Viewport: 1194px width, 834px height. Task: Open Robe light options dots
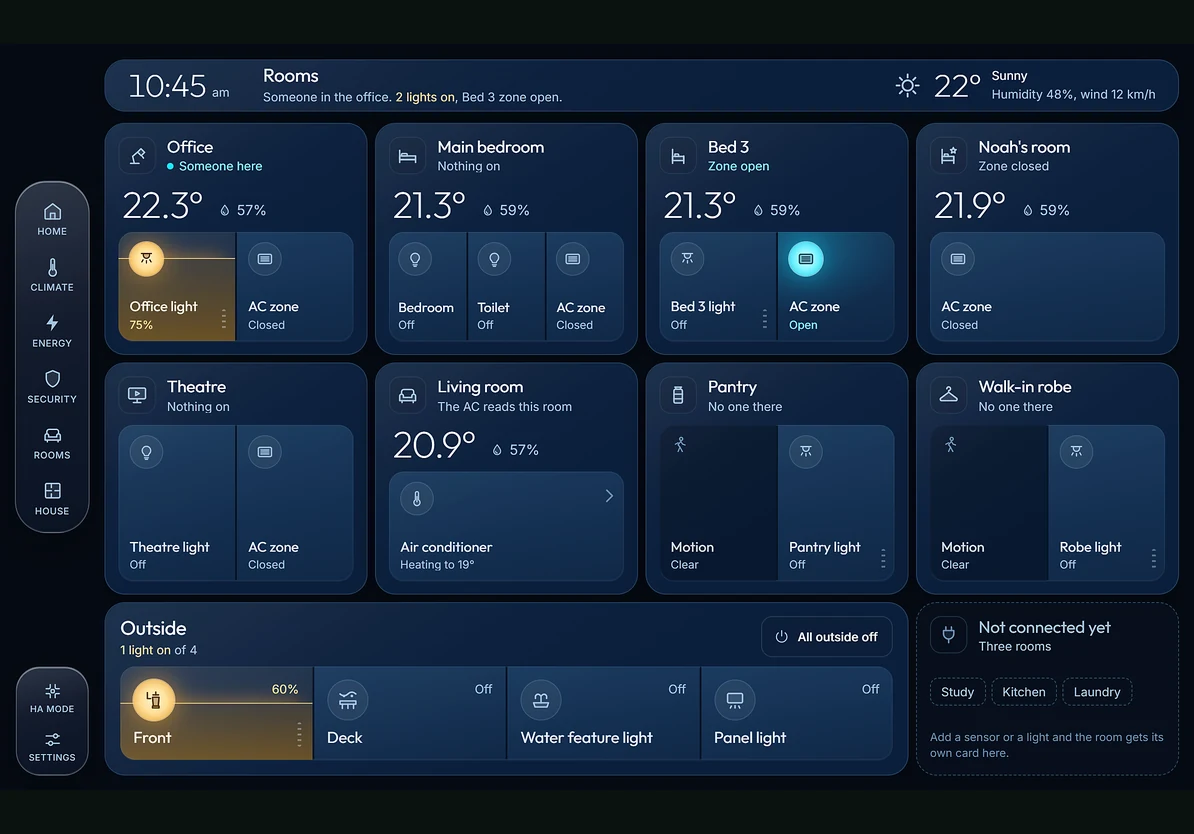coord(1154,558)
